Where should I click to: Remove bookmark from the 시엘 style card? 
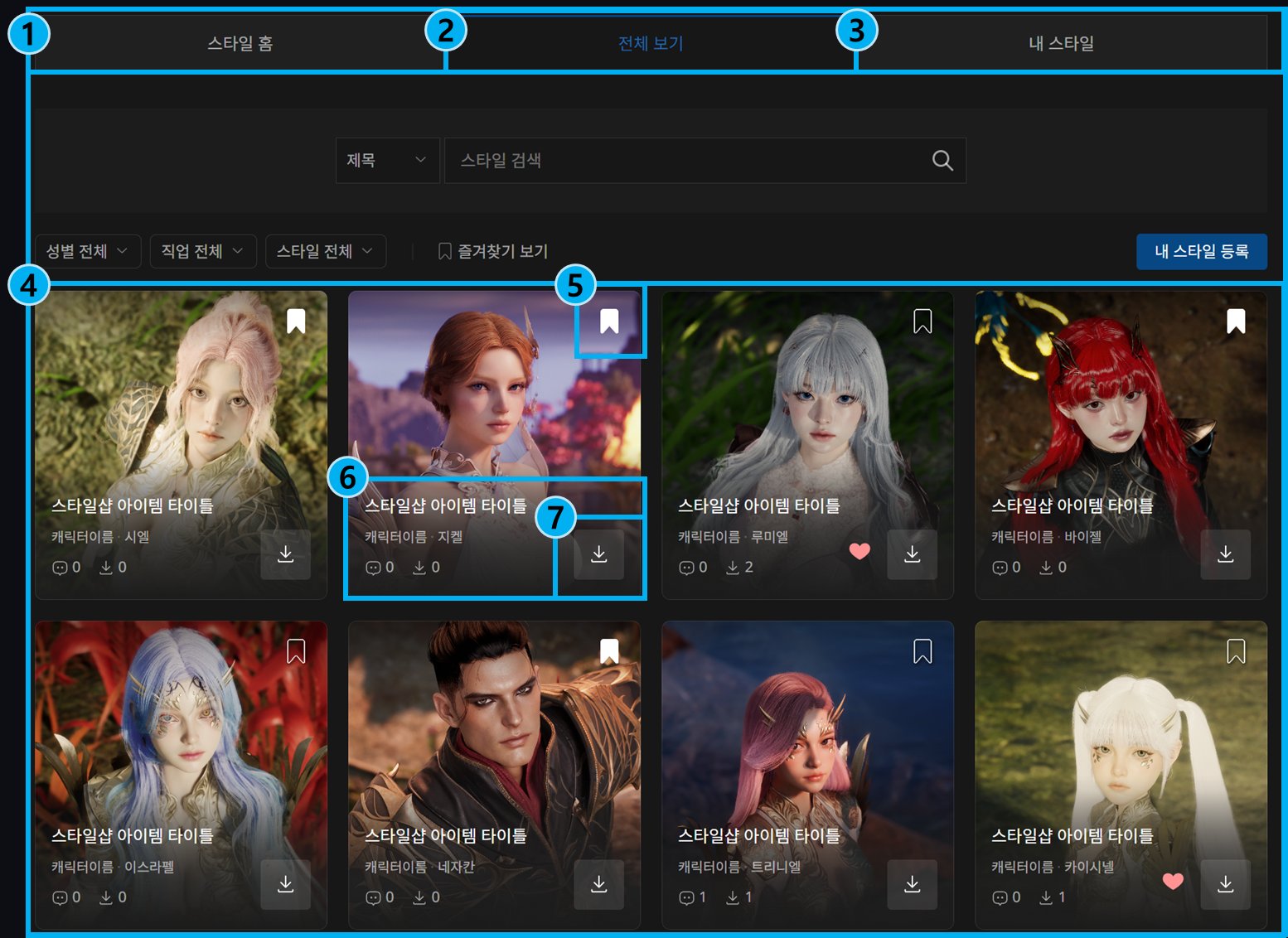296,321
